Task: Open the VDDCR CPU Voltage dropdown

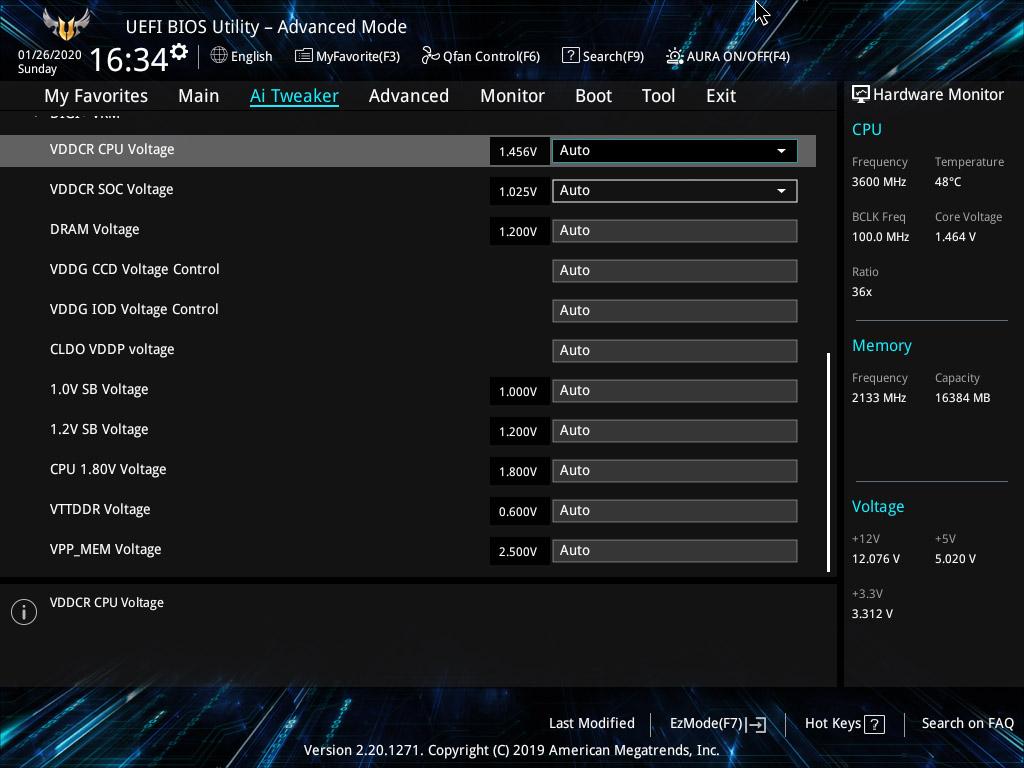Action: click(x=675, y=151)
